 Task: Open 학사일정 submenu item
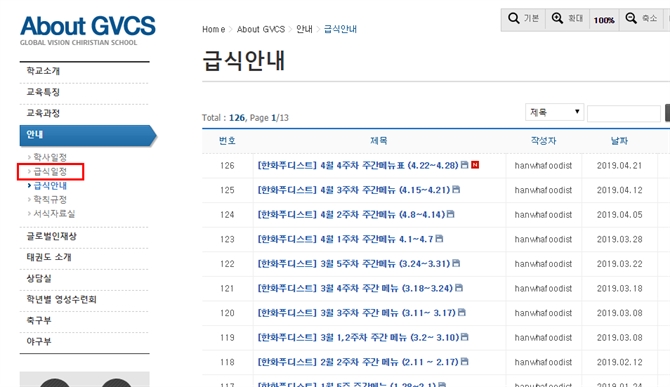(x=50, y=157)
